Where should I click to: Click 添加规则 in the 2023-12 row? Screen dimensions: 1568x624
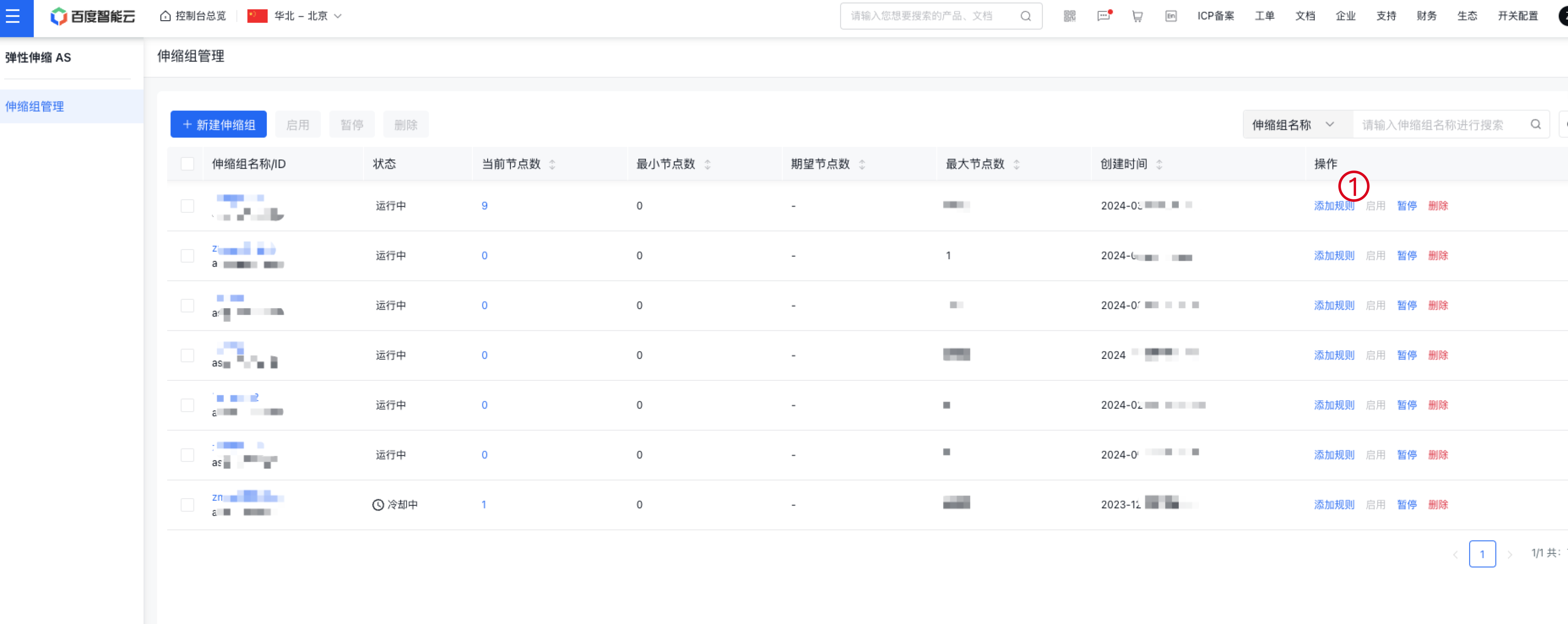click(1334, 505)
